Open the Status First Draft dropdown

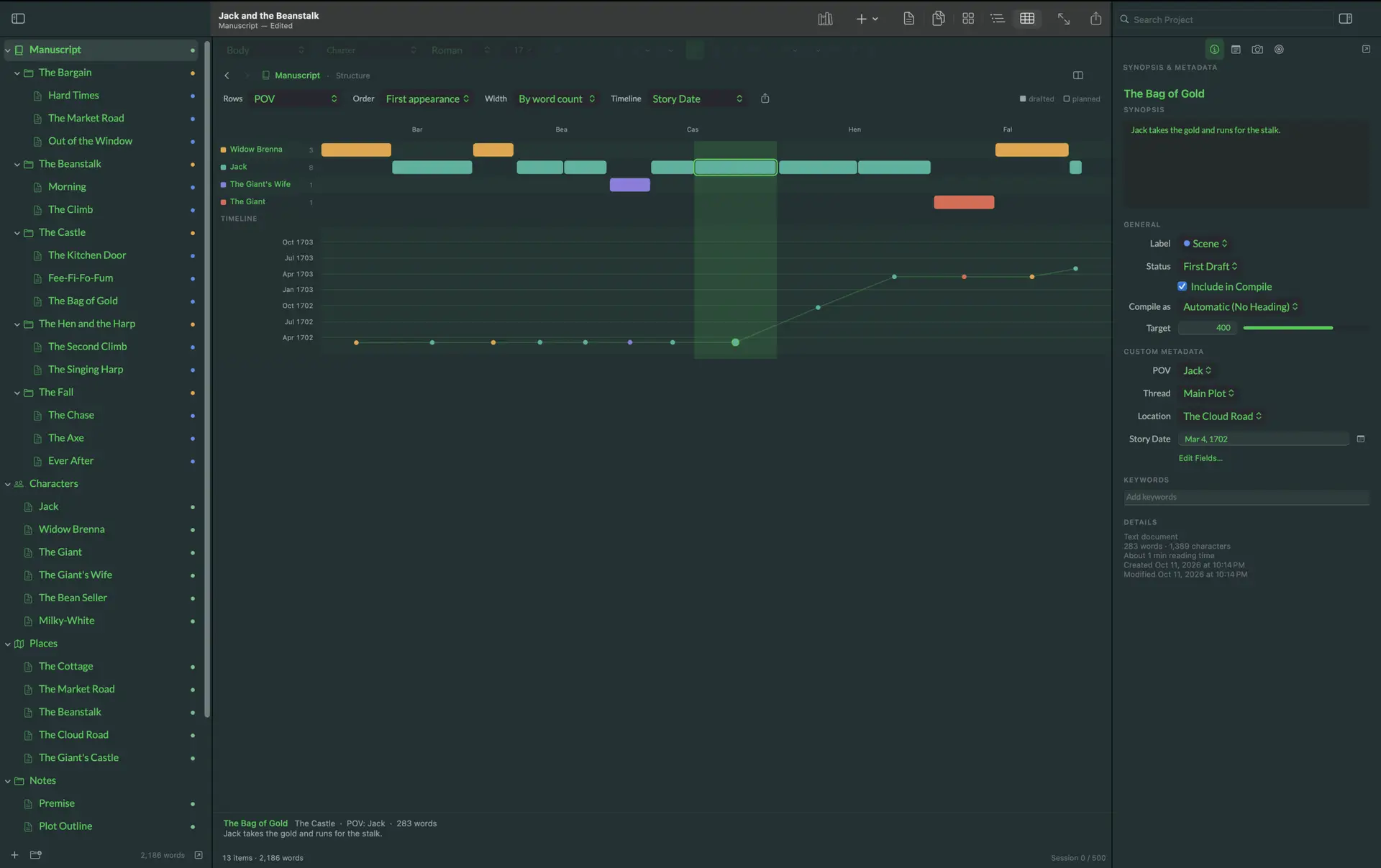tap(1211, 266)
